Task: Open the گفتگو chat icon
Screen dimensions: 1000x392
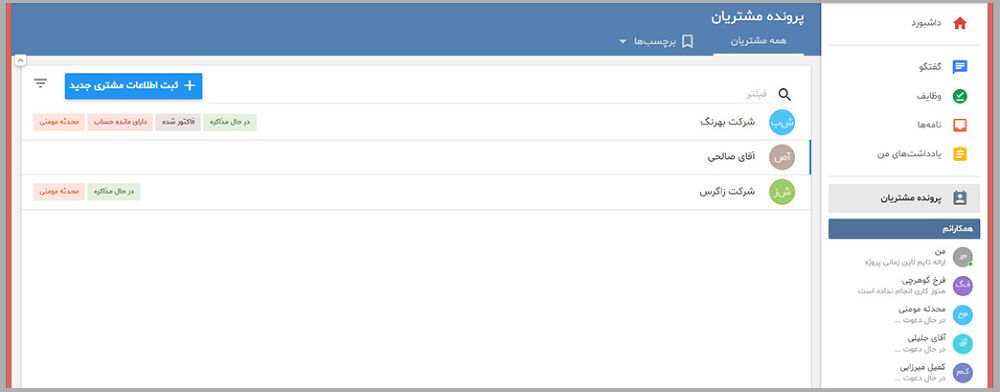Action: point(959,67)
